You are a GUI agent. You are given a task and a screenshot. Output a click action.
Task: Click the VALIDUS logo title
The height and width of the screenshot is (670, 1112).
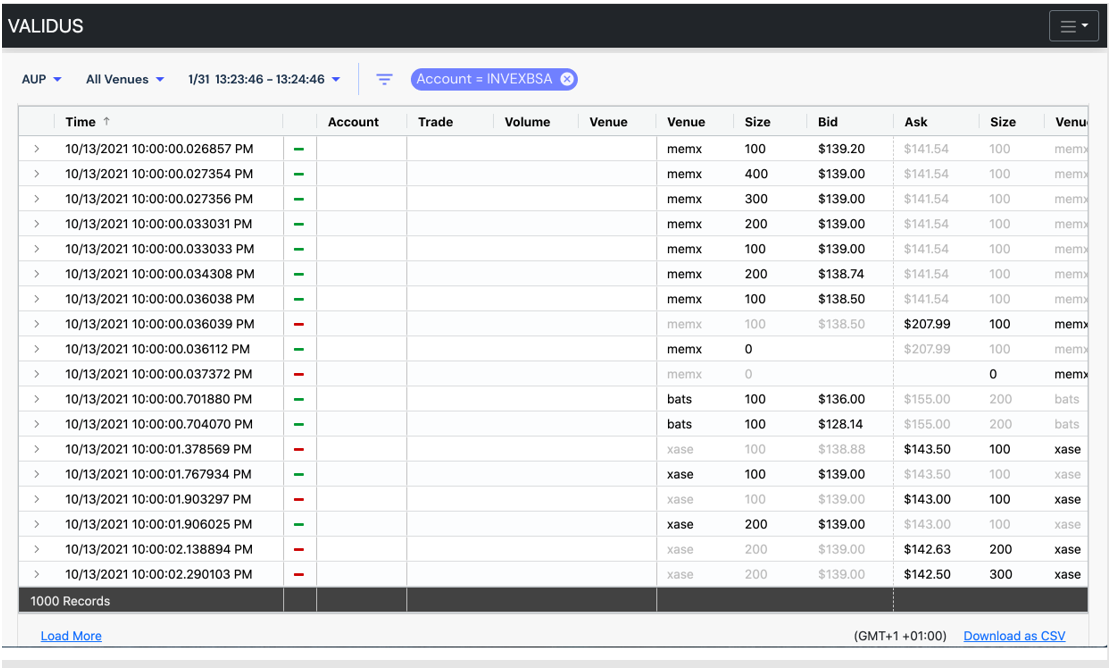(45, 26)
